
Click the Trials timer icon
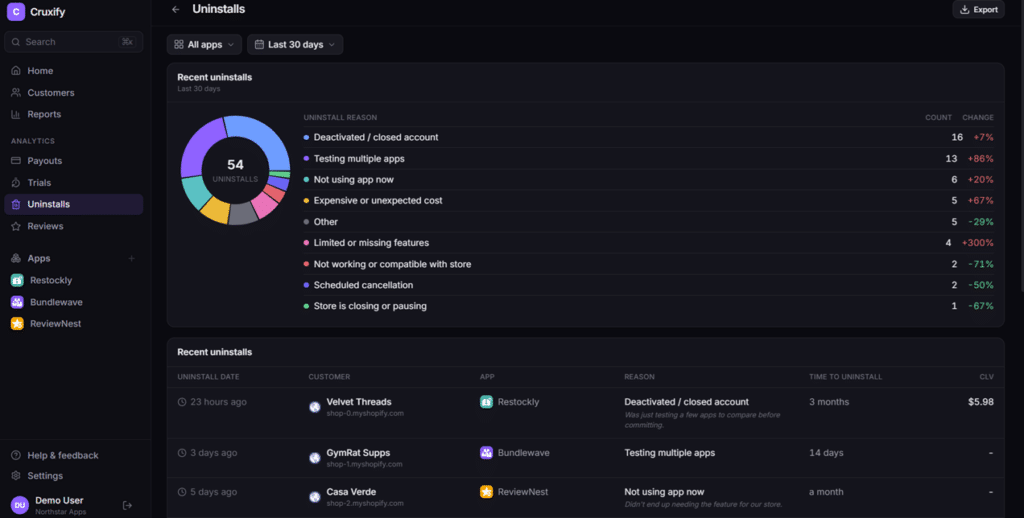[x=16, y=183]
